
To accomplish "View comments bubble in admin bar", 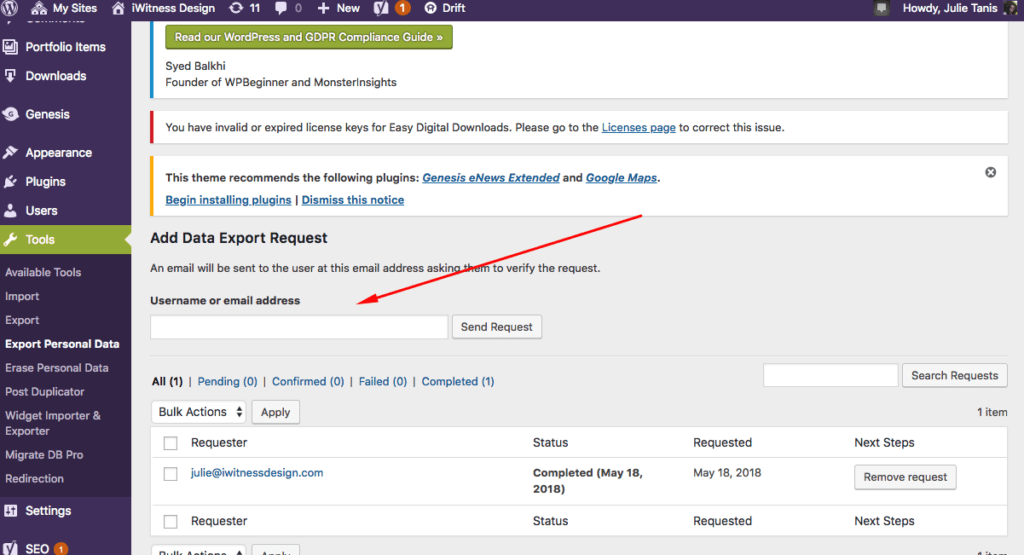I will point(288,8).
